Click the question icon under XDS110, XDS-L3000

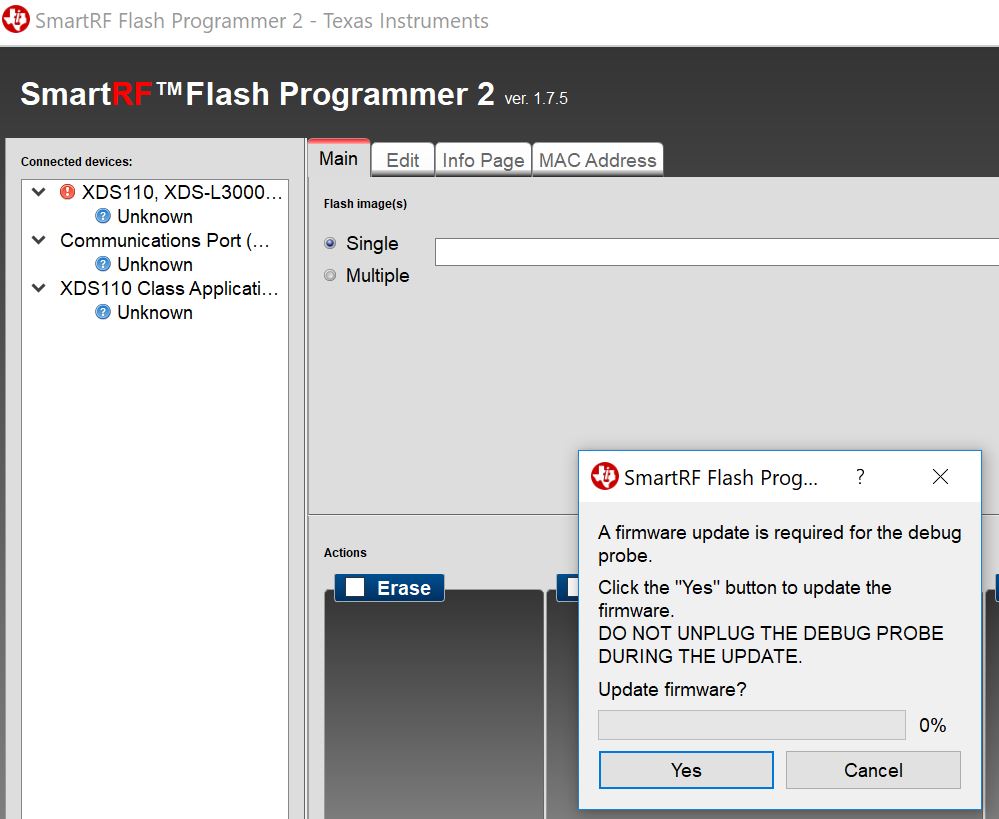tap(103, 216)
